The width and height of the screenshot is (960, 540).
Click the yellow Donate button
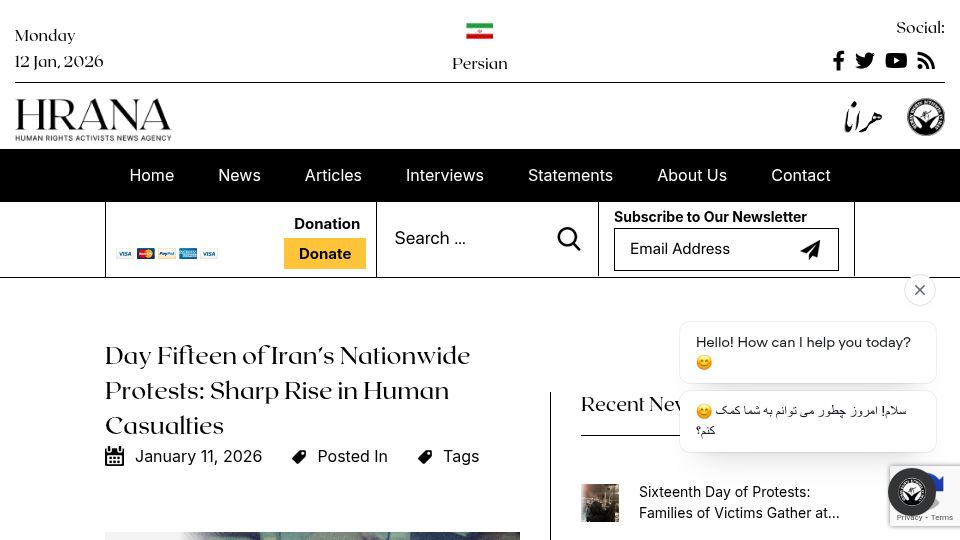coord(324,253)
